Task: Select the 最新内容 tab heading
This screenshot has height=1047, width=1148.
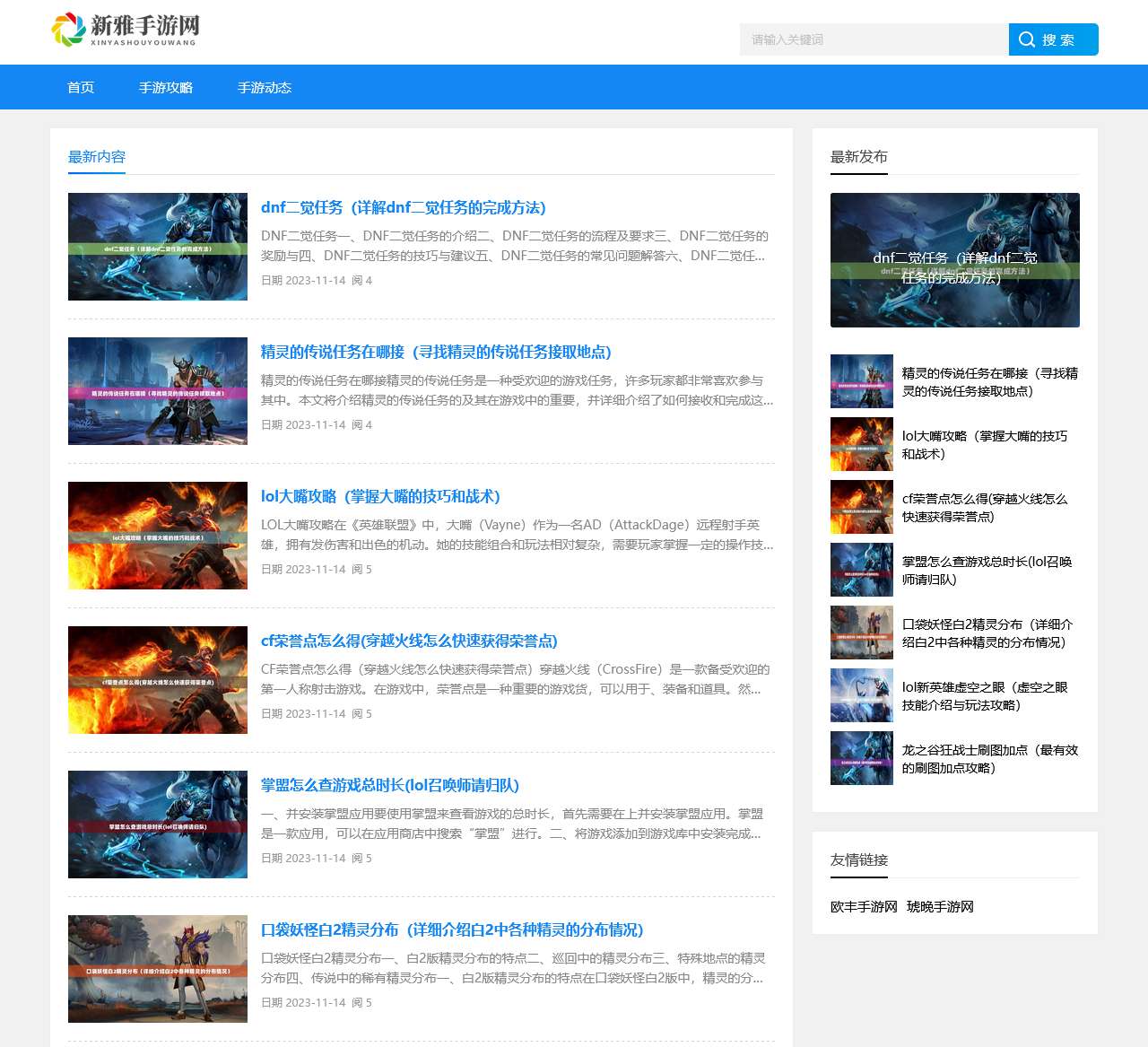Action: (x=97, y=157)
